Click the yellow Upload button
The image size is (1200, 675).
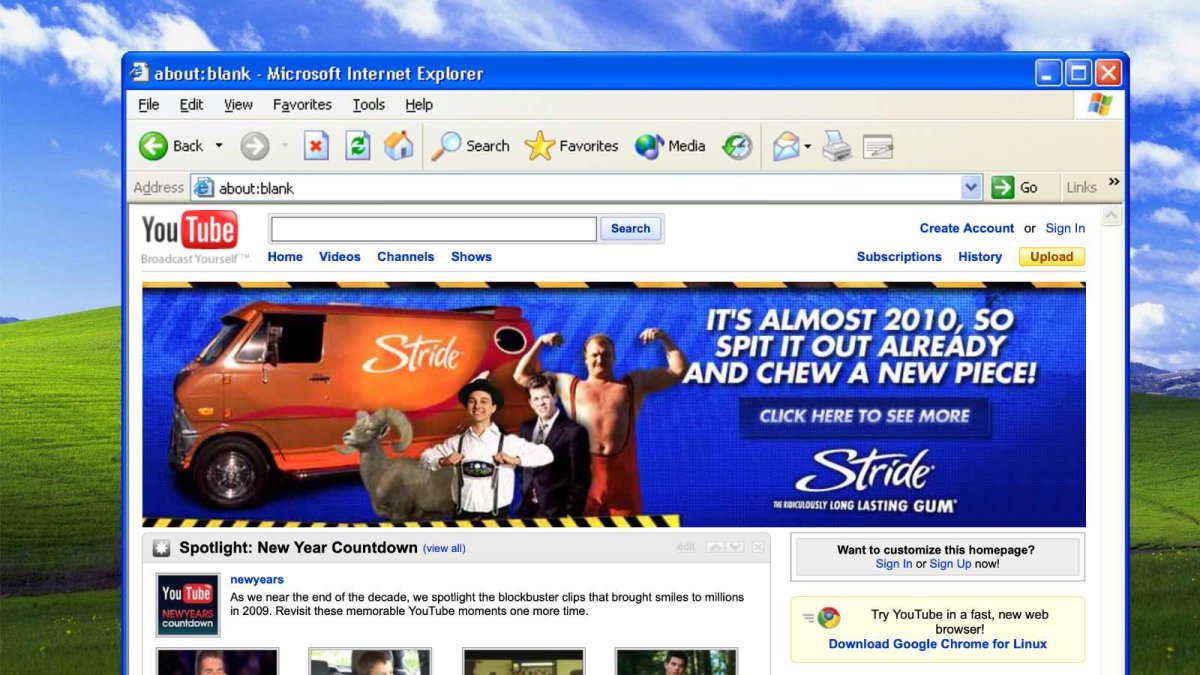click(x=1052, y=257)
